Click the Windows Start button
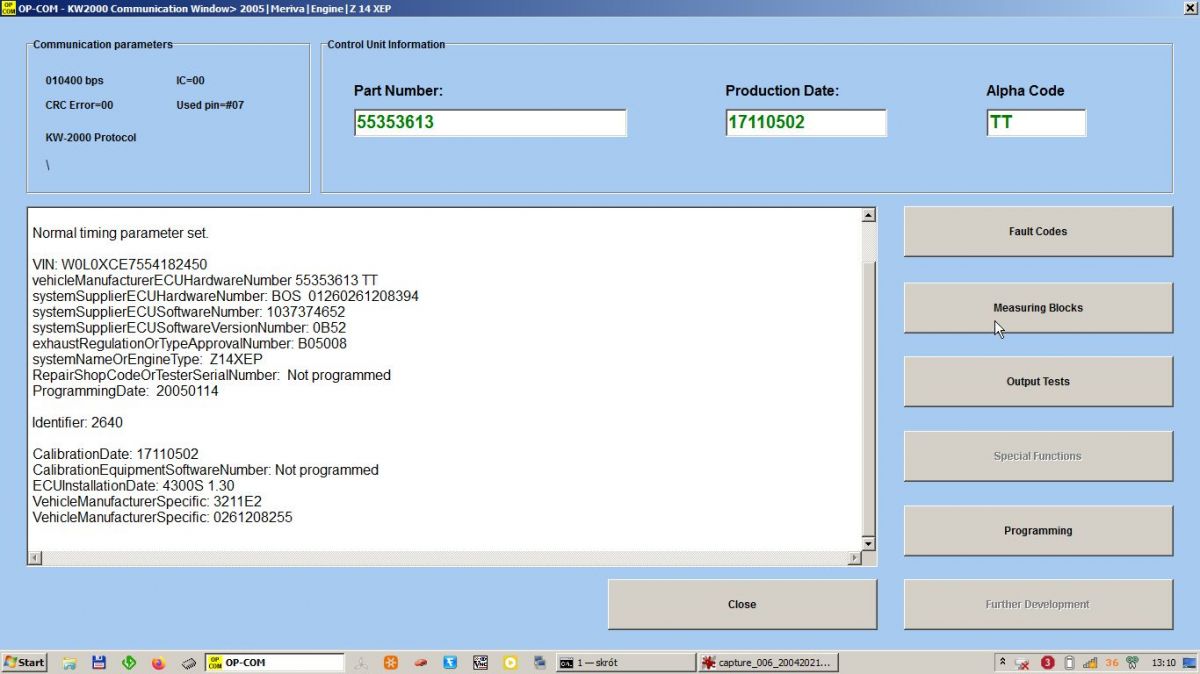 [x=24, y=662]
